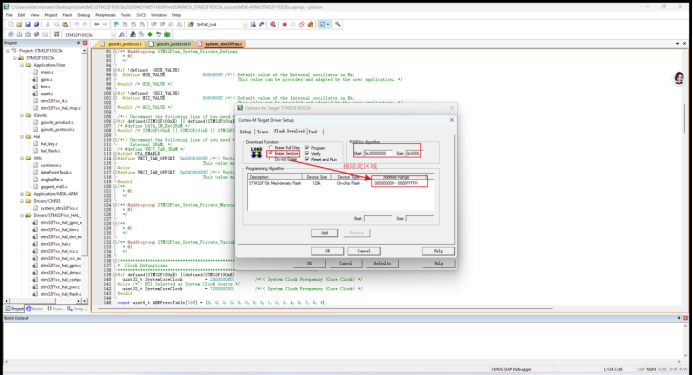Click the RAM for Algorithm Start field
Screen dimensions: 693x375
378,153
